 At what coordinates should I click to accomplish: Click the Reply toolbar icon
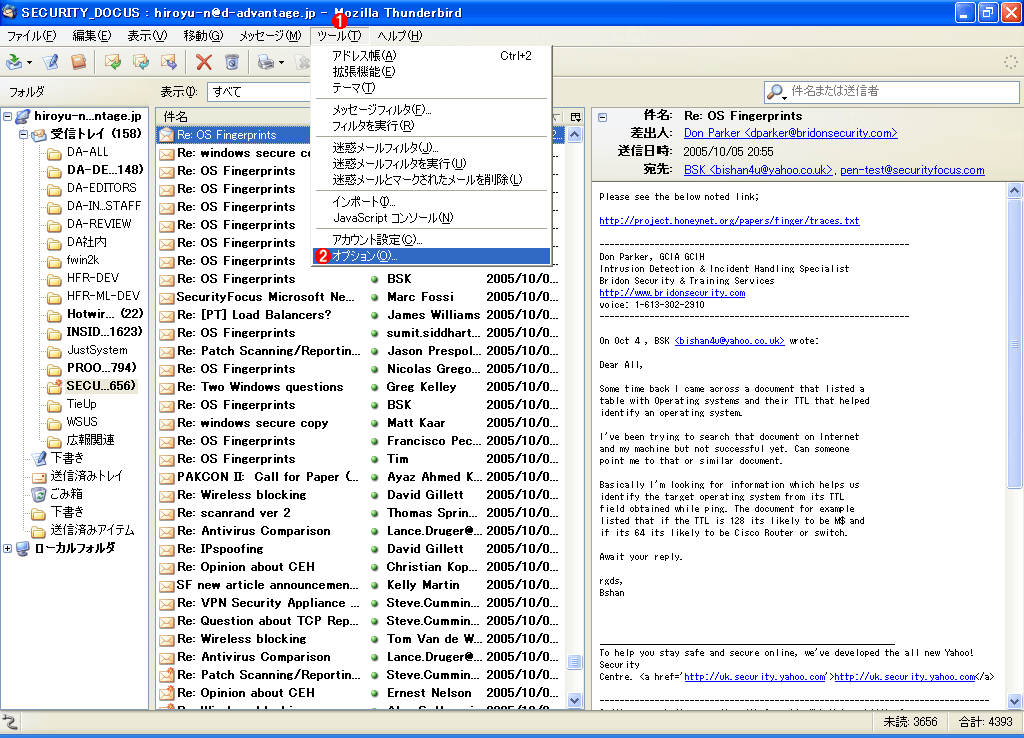(x=112, y=62)
